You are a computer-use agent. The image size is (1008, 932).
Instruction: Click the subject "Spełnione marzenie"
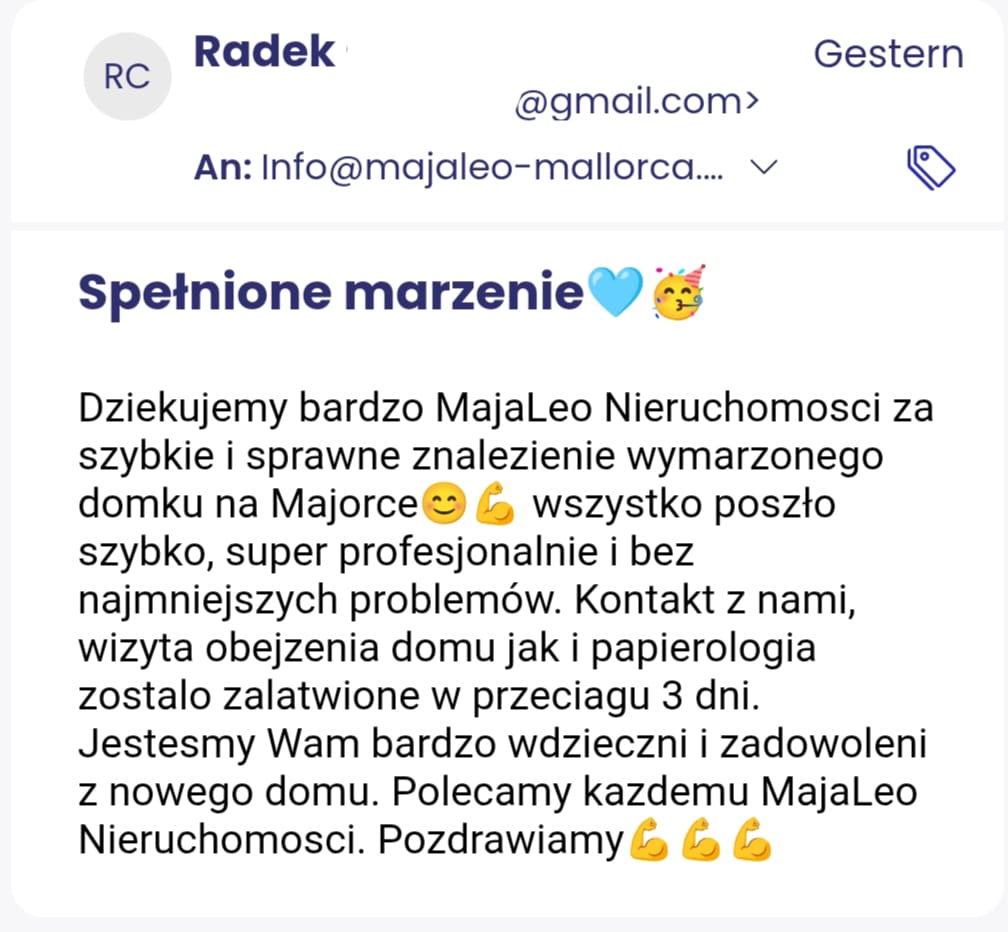point(330,294)
